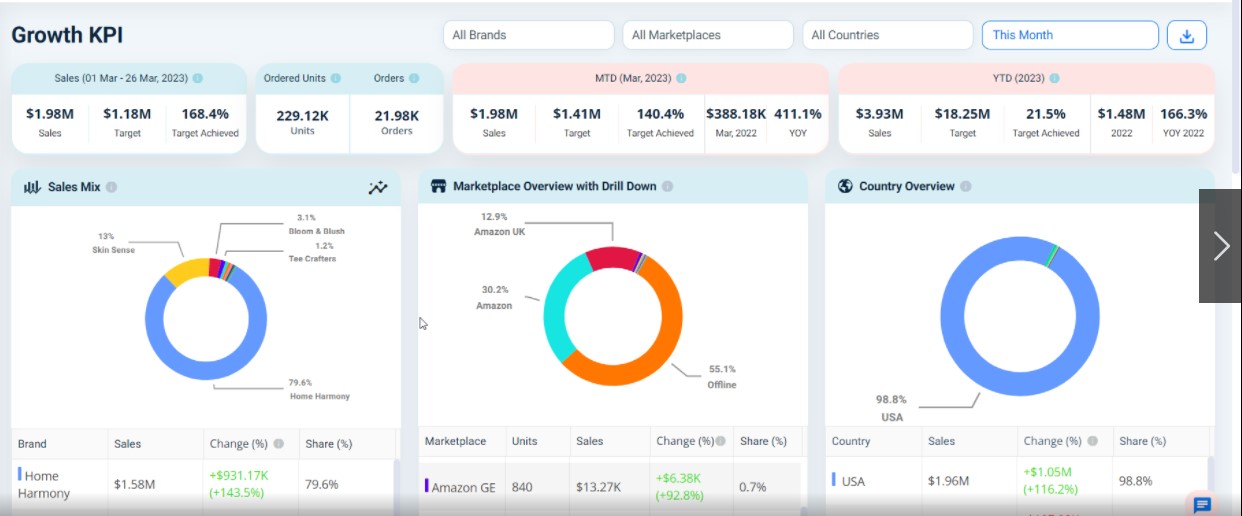The image size is (1242, 516).
Task: Sort marketplace table by Units column
Action: 524,441
